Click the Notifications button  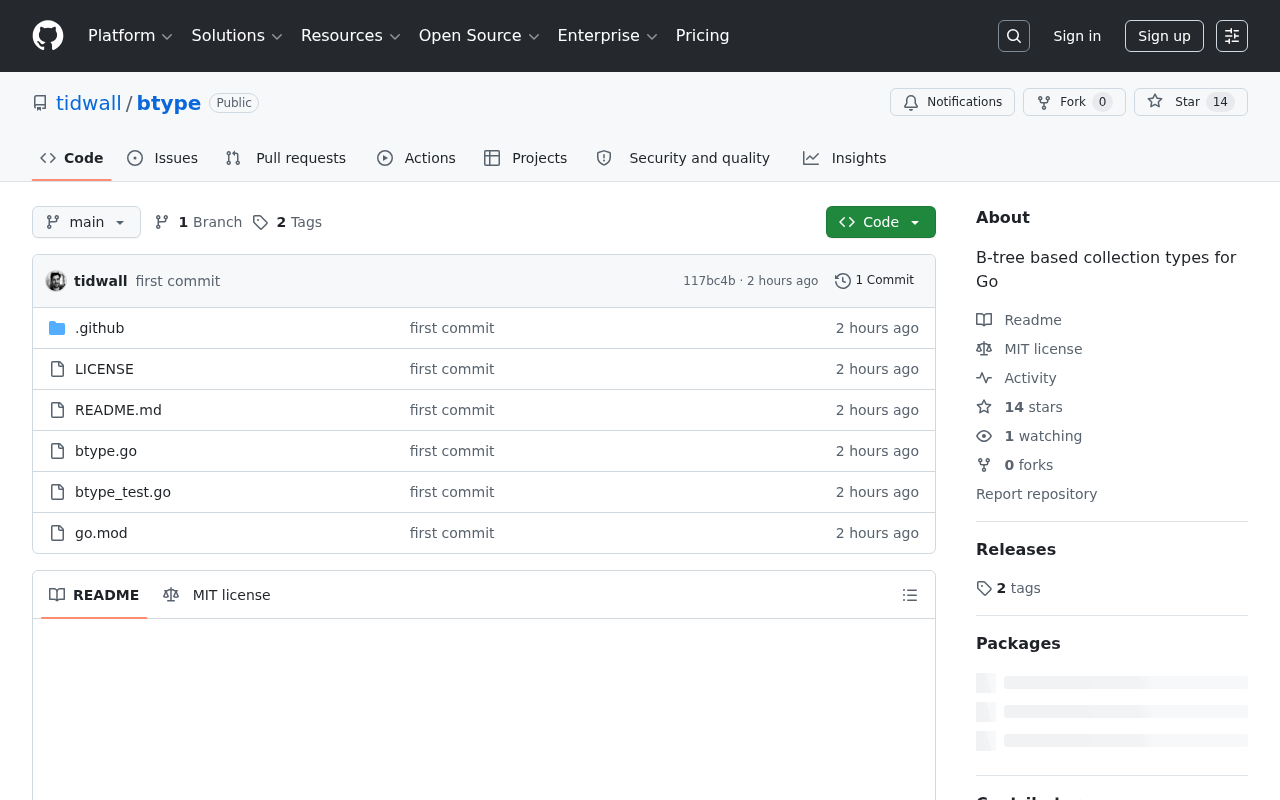(952, 102)
